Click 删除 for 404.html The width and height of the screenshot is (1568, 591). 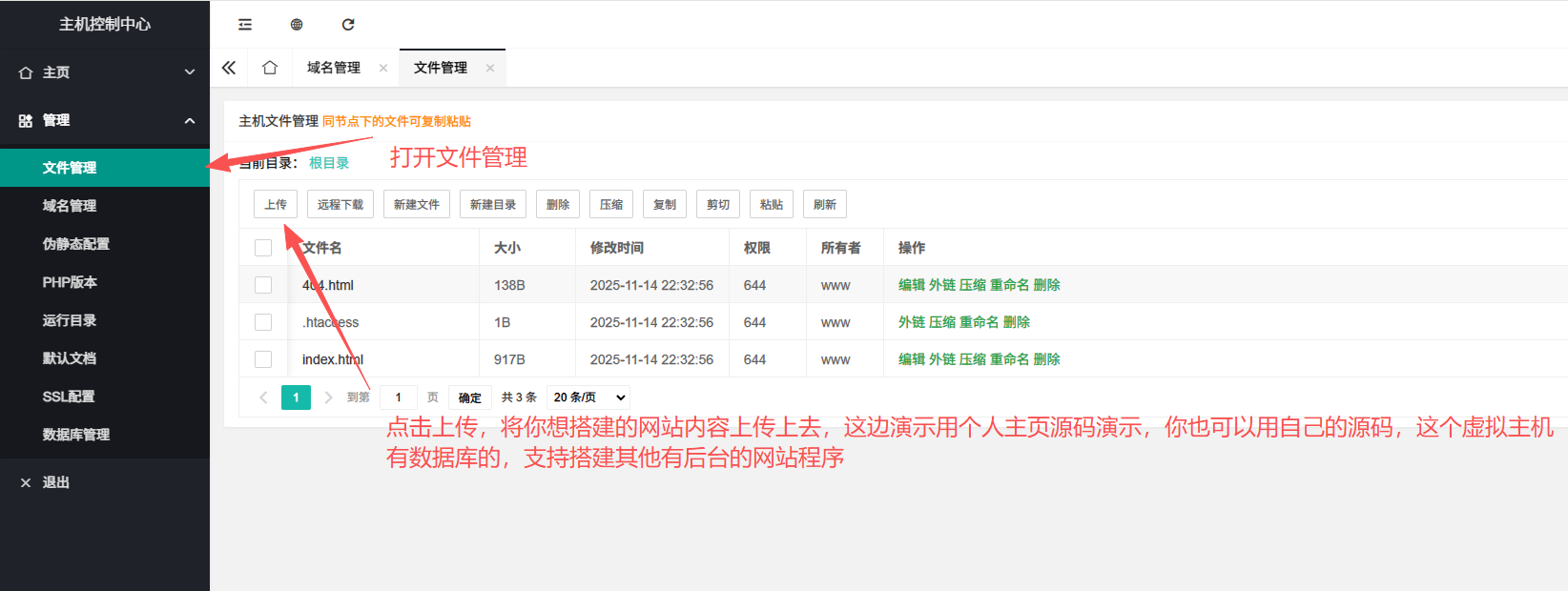click(1047, 285)
